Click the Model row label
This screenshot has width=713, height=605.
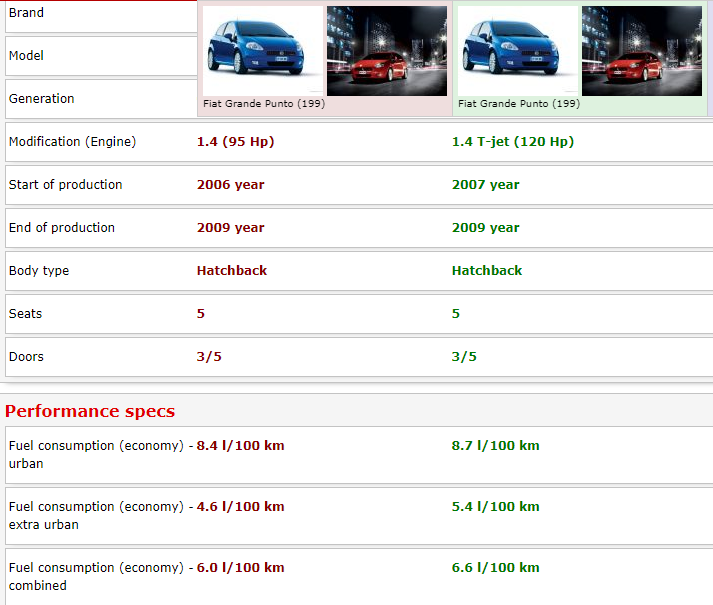tap(26, 55)
